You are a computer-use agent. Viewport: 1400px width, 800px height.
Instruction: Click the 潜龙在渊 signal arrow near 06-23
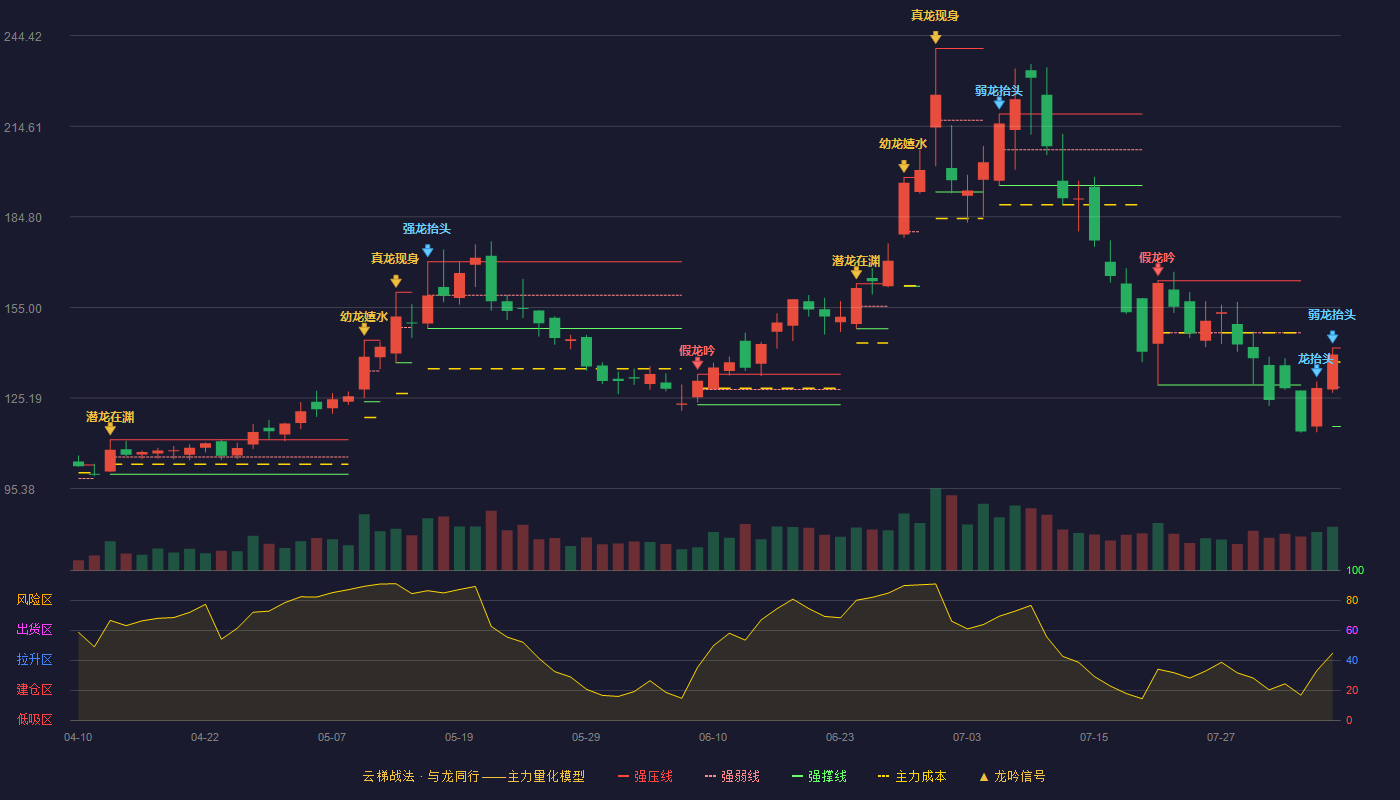tap(856, 273)
